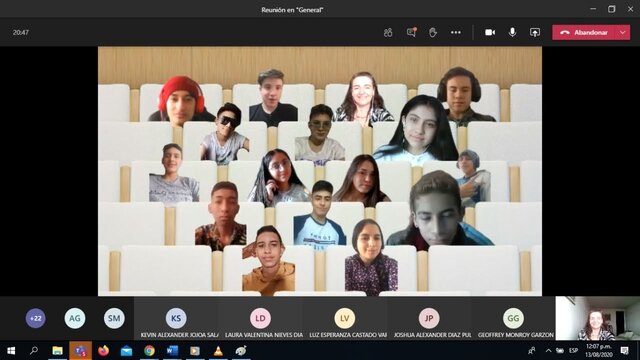This screenshot has width=640, height=360.
Task: Open Microsoft Word from taskbar
Action: click(172, 351)
